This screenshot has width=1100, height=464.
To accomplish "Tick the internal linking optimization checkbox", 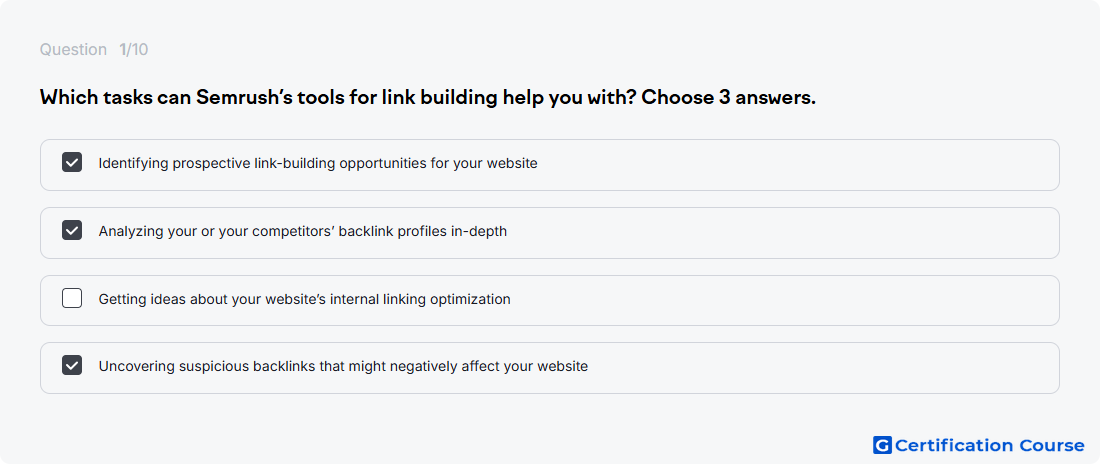I will pyautogui.click(x=72, y=298).
